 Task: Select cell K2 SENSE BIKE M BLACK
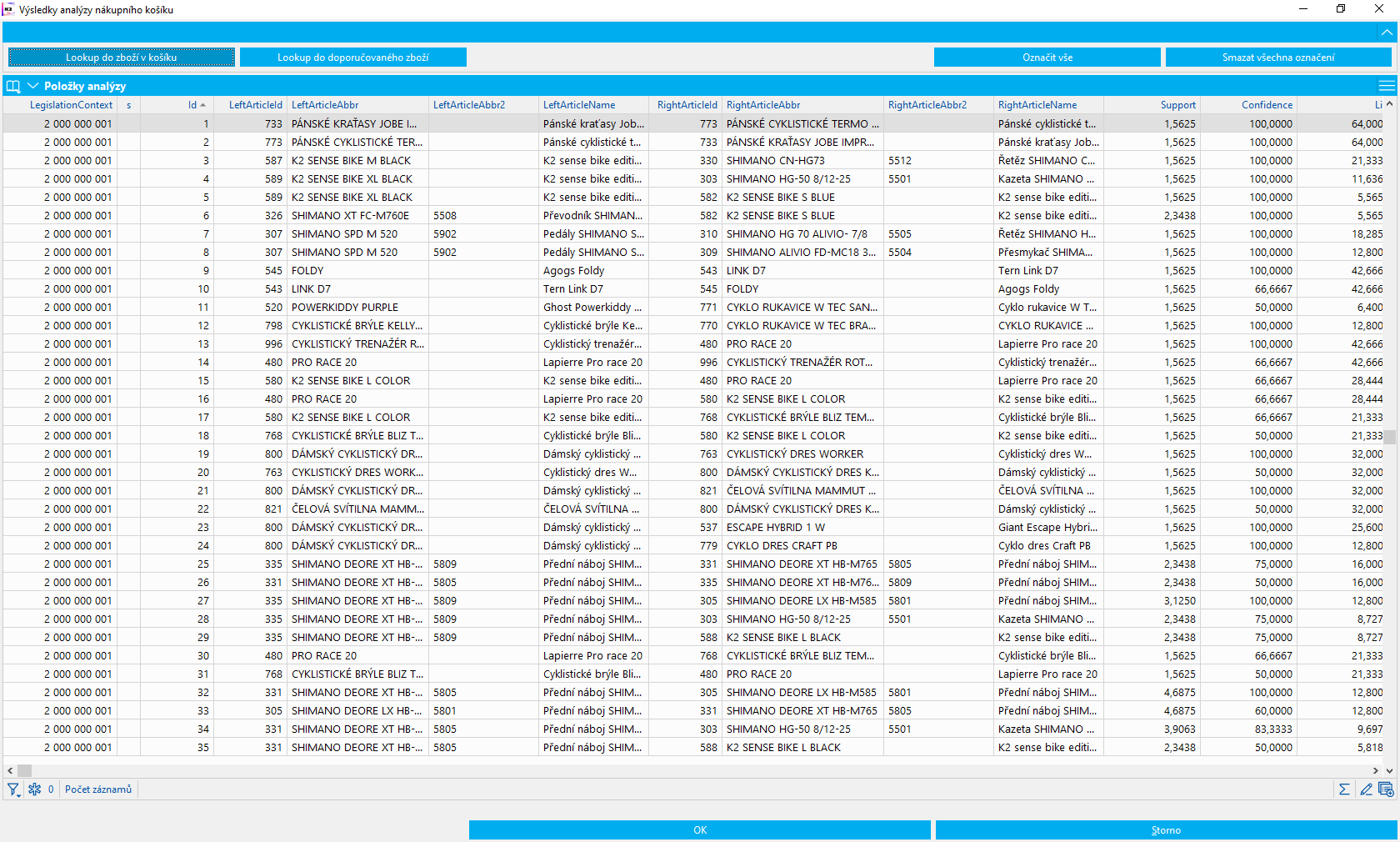[358, 160]
